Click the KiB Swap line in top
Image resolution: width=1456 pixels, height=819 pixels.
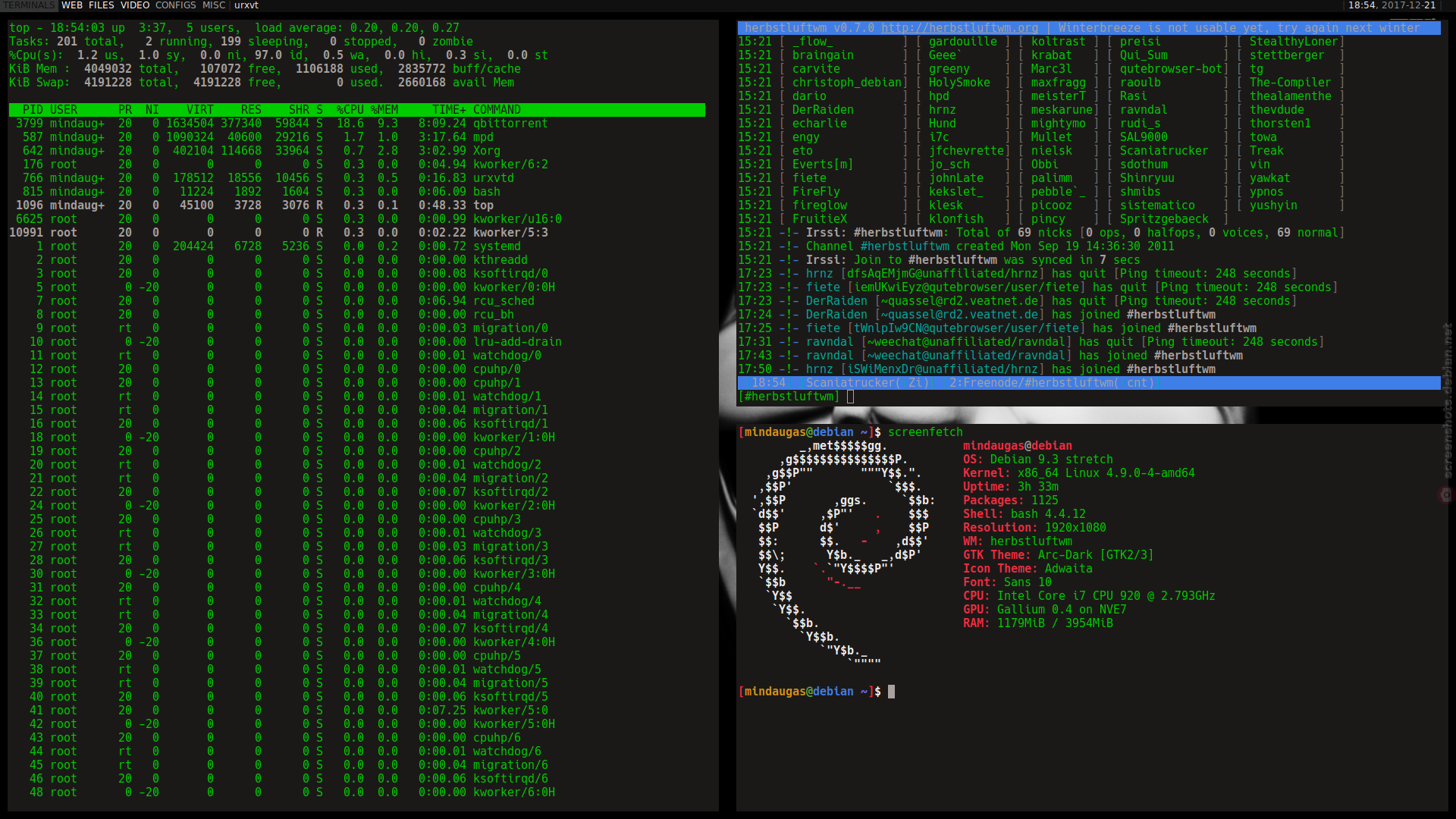coord(262,83)
